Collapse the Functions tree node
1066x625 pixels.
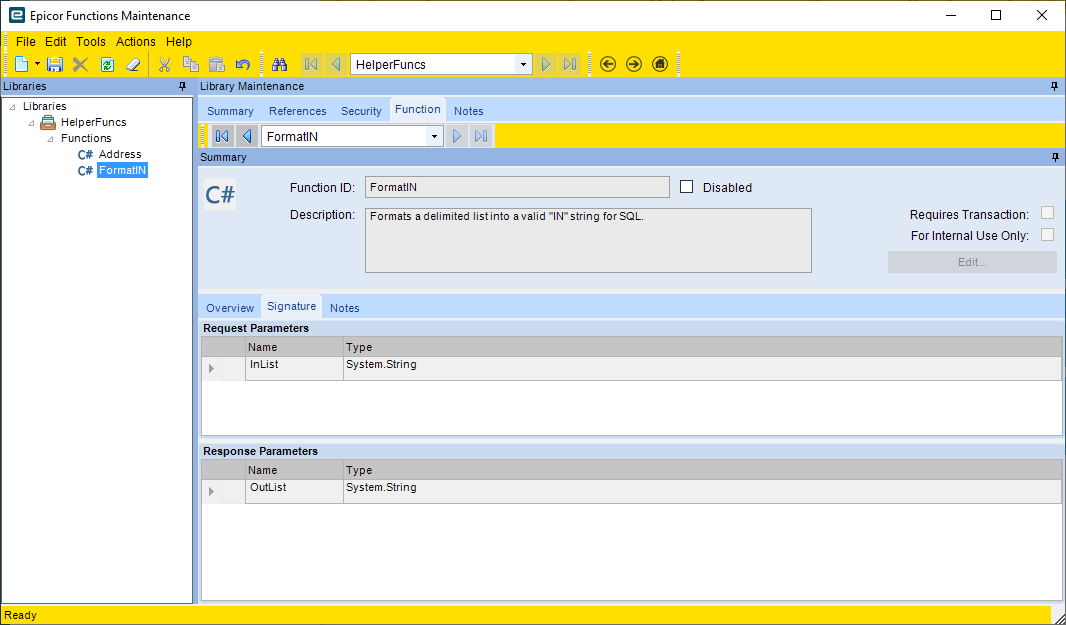point(50,139)
